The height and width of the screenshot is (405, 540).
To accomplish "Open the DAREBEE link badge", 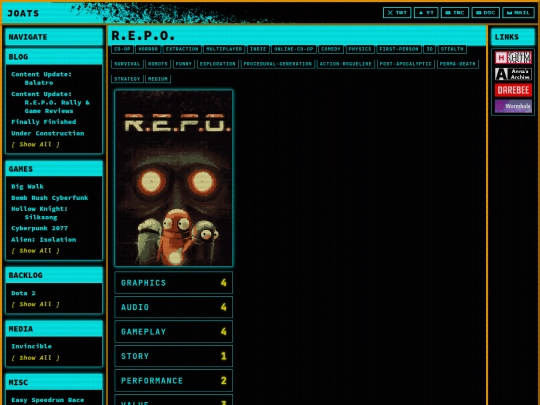I will (513, 90).
